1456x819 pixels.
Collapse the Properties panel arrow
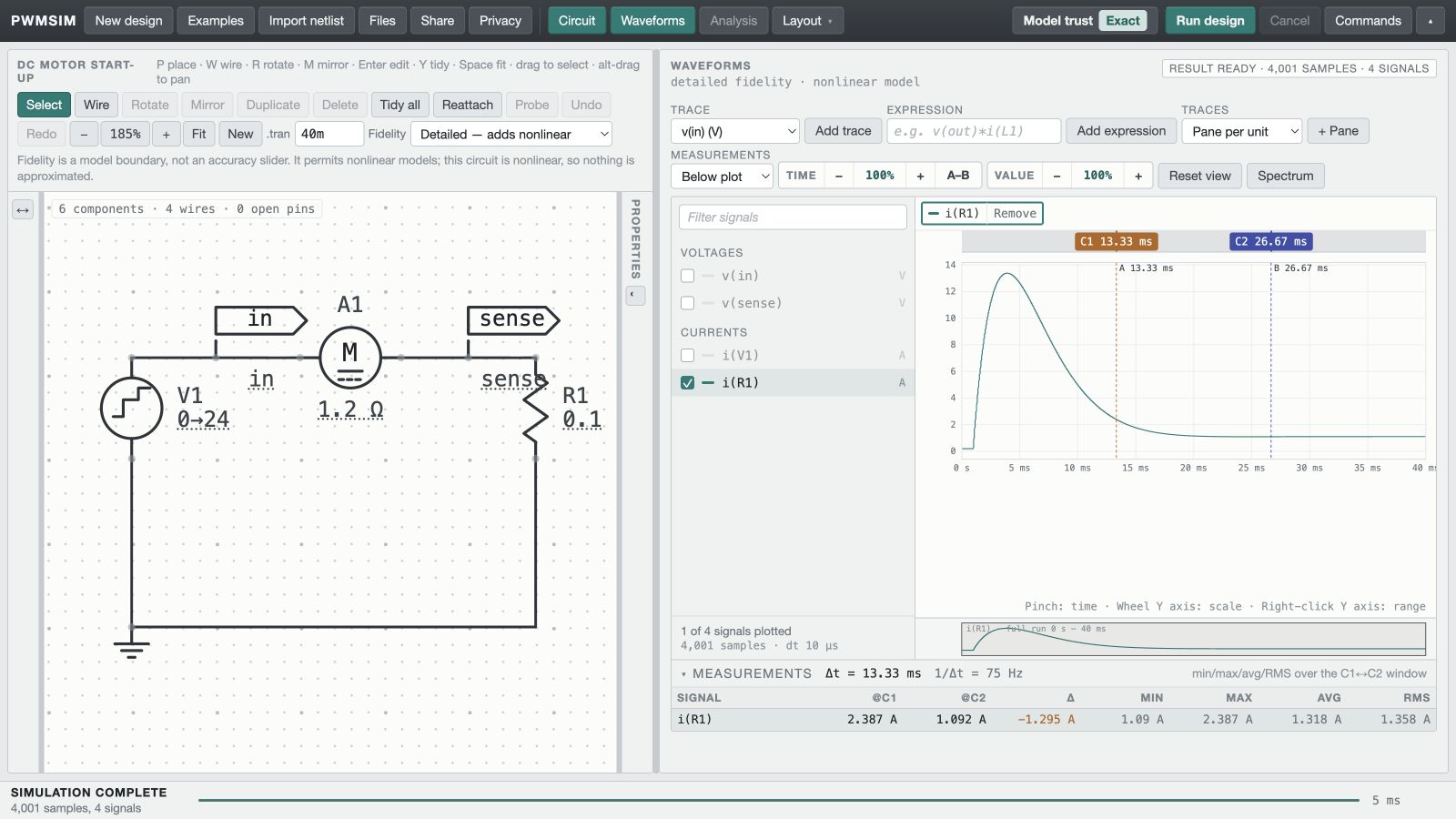635,295
